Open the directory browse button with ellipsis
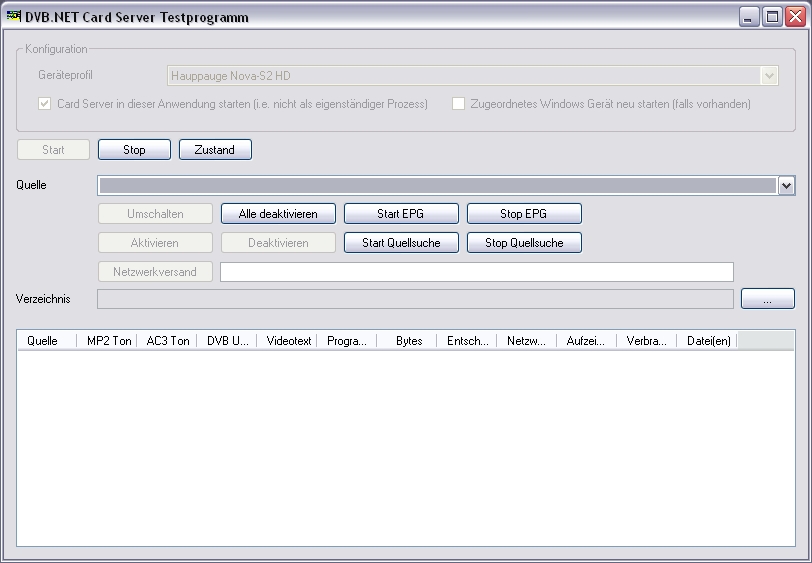This screenshot has width=812, height=563. tap(767, 299)
